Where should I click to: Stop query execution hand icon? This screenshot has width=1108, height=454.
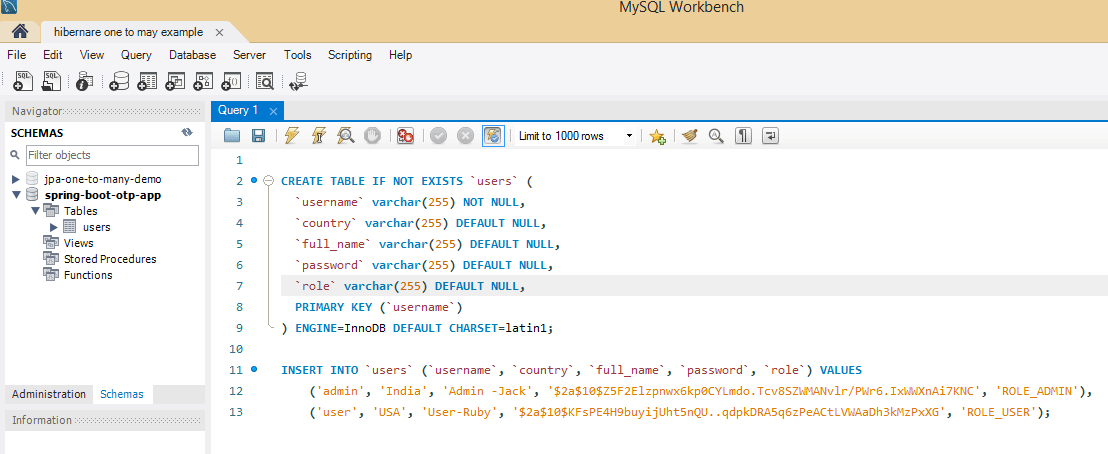point(372,136)
